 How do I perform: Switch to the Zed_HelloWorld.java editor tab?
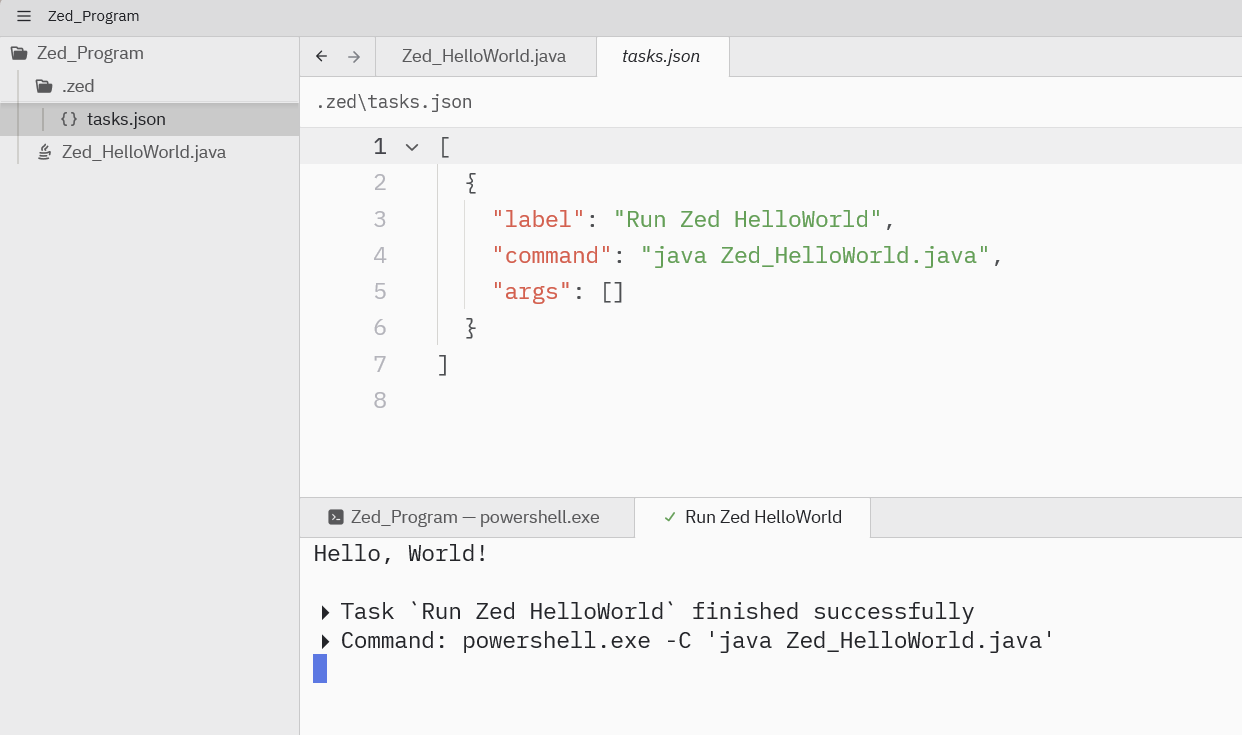484,56
